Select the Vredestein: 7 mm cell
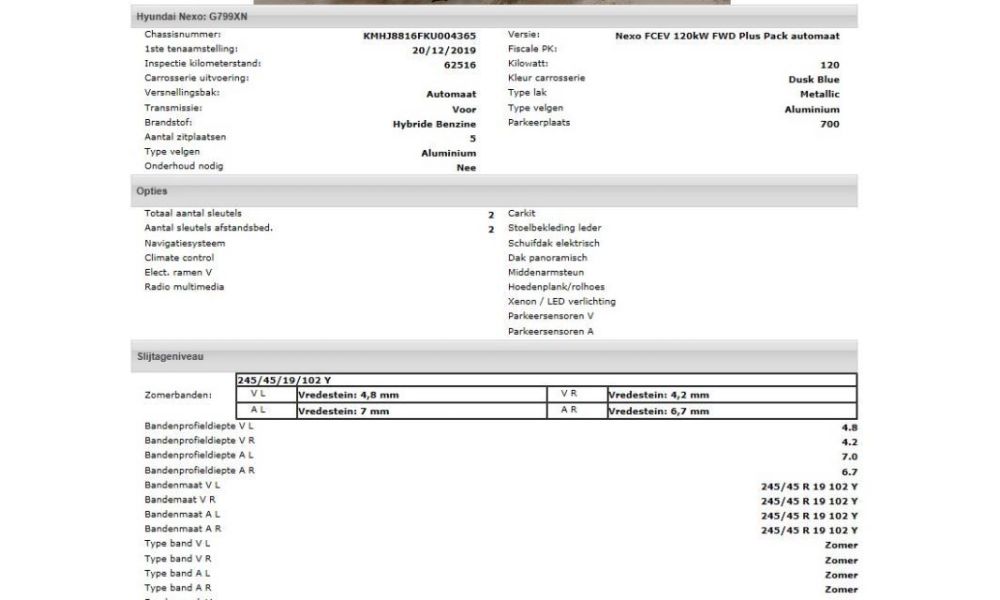The width and height of the screenshot is (1000, 600). (x=339, y=410)
